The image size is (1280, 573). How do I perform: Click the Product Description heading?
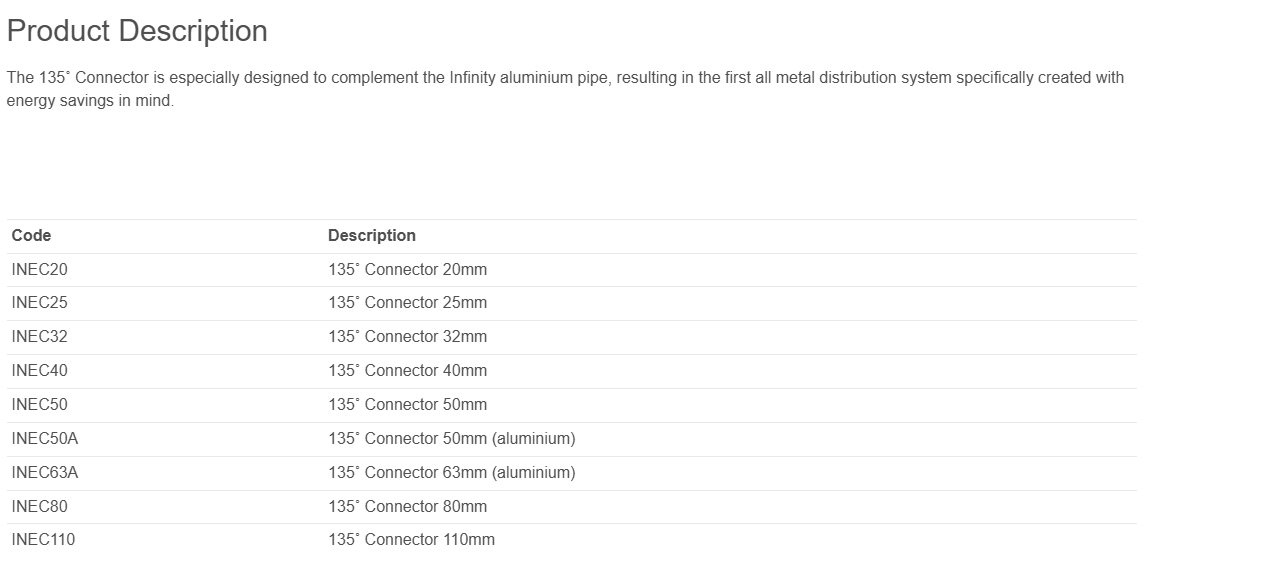(x=137, y=31)
